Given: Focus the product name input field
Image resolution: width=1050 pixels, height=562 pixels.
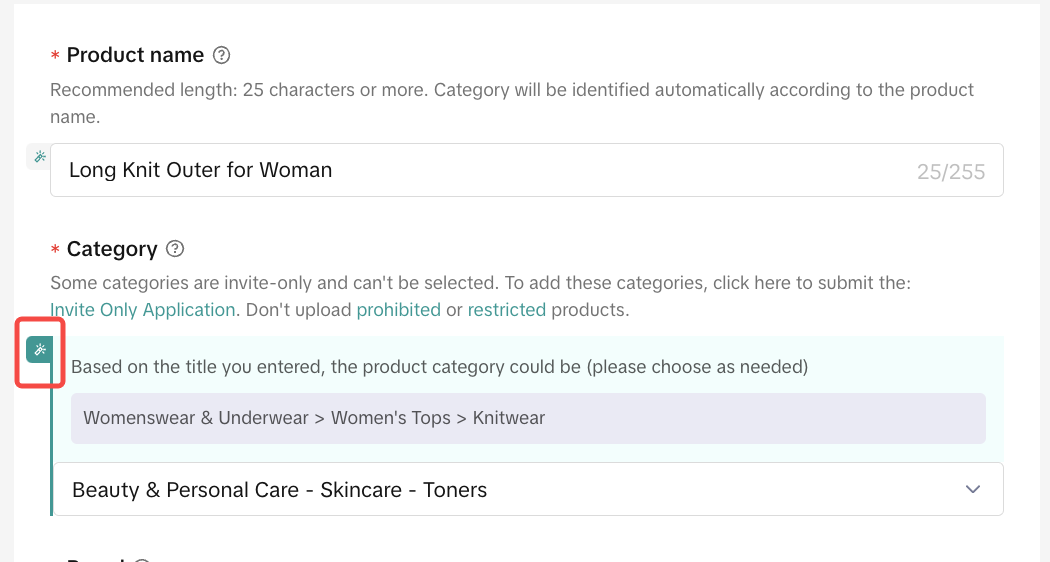Looking at the screenshot, I should point(480,170).
